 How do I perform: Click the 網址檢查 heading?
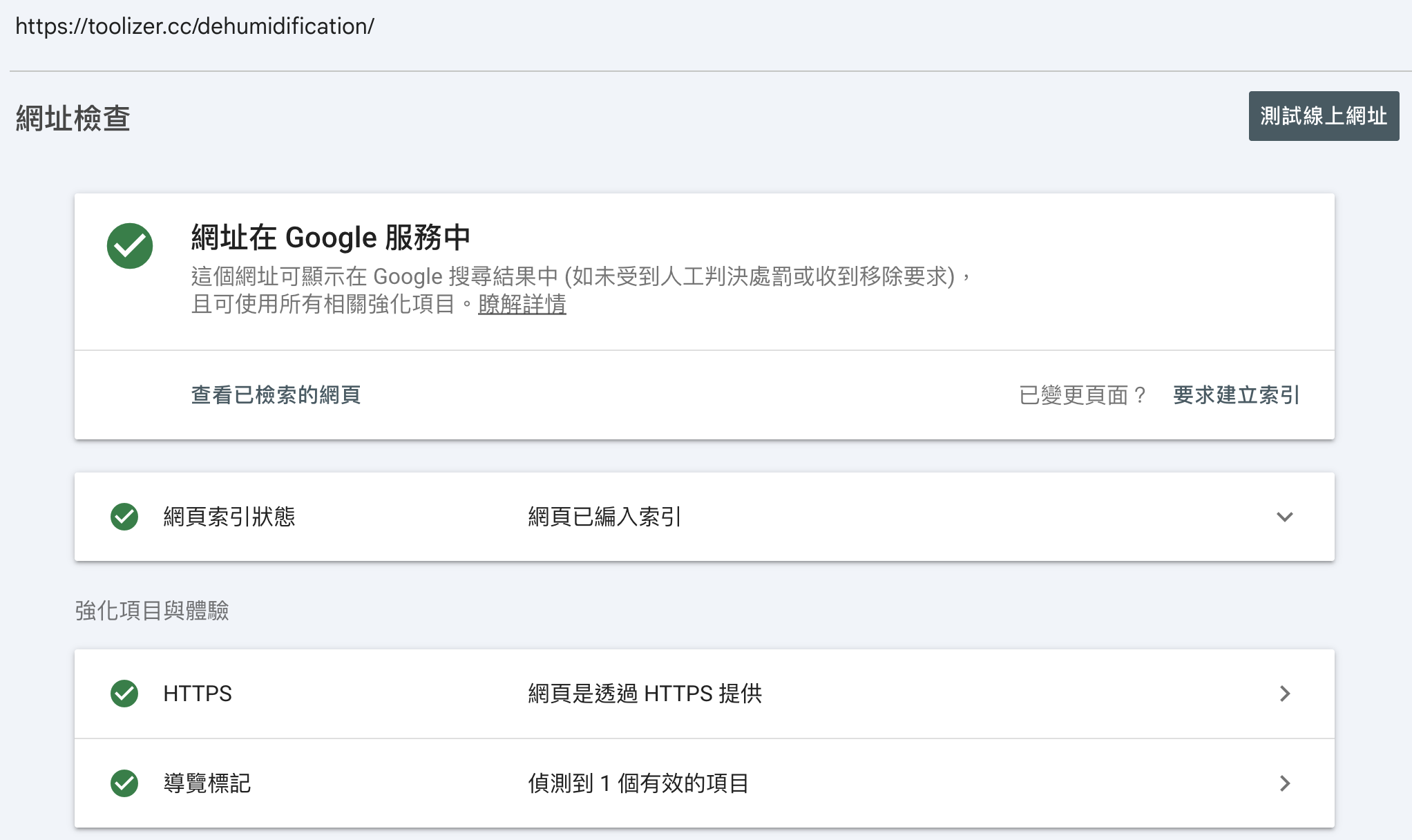73,118
